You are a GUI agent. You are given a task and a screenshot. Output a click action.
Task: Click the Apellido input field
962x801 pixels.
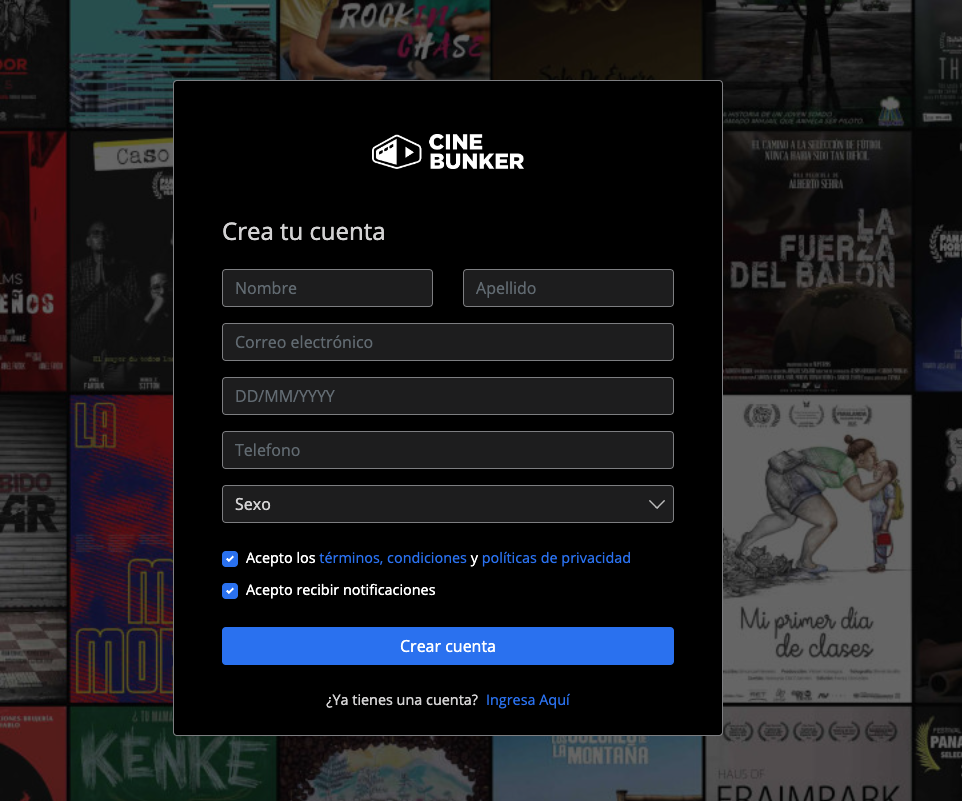(x=568, y=288)
